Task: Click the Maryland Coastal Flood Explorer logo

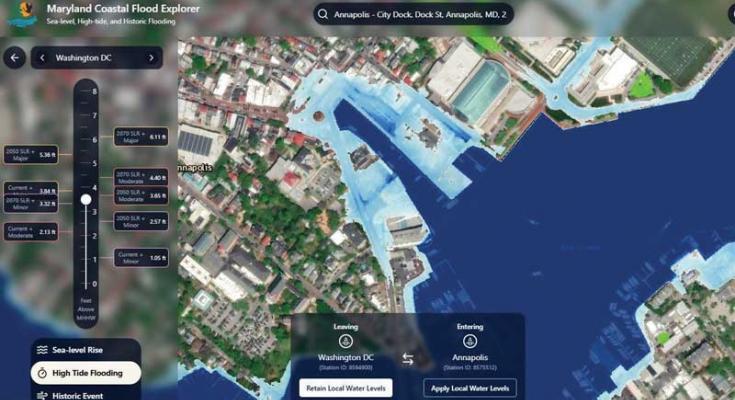Action: pyautogui.click(x=20, y=13)
